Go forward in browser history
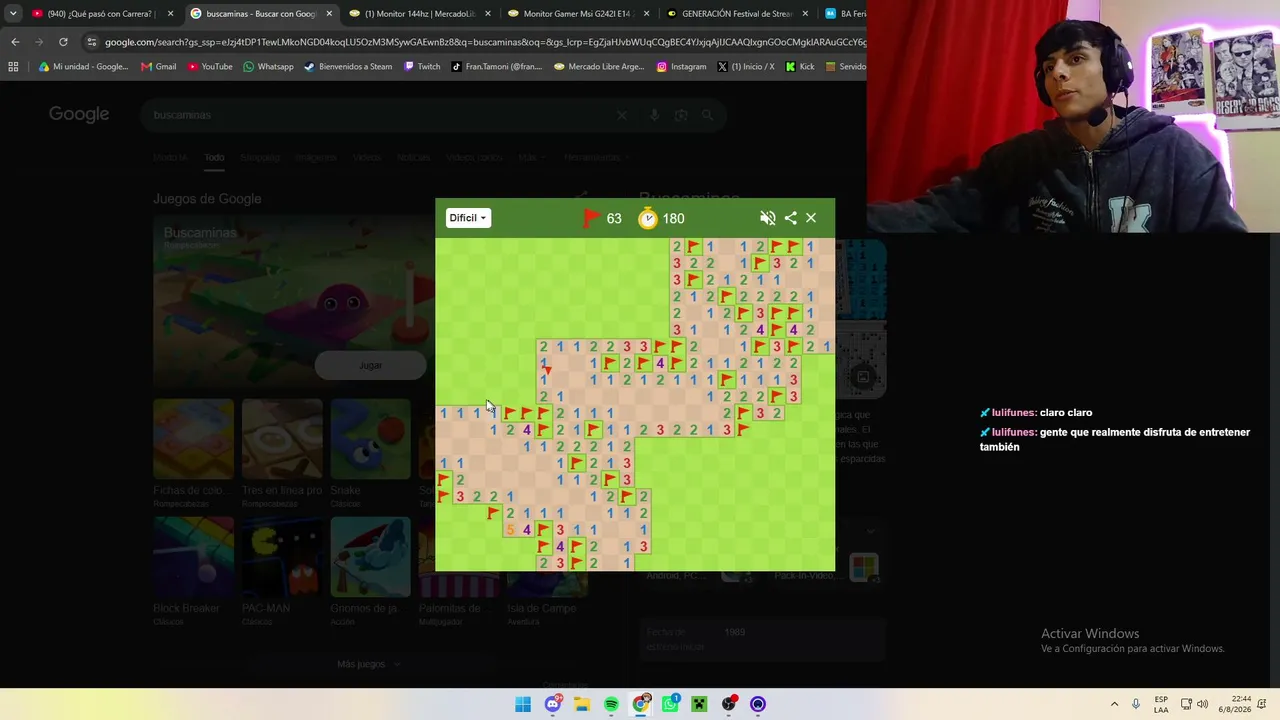 tap(39, 42)
